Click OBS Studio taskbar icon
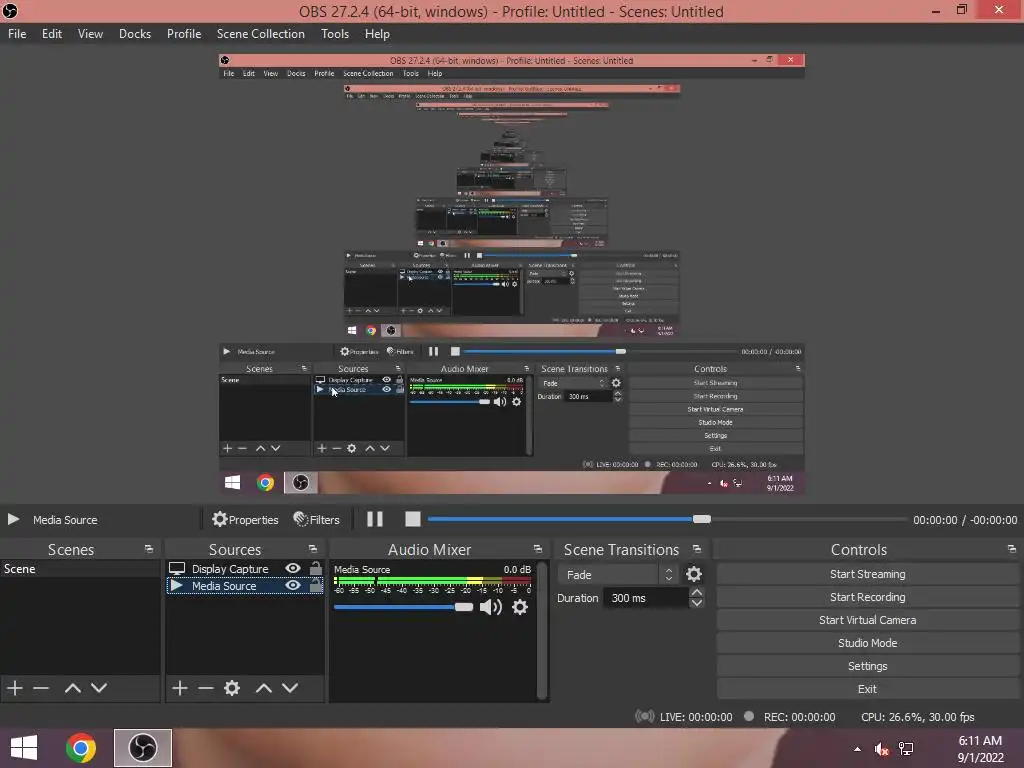1024x768 pixels. (x=142, y=748)
